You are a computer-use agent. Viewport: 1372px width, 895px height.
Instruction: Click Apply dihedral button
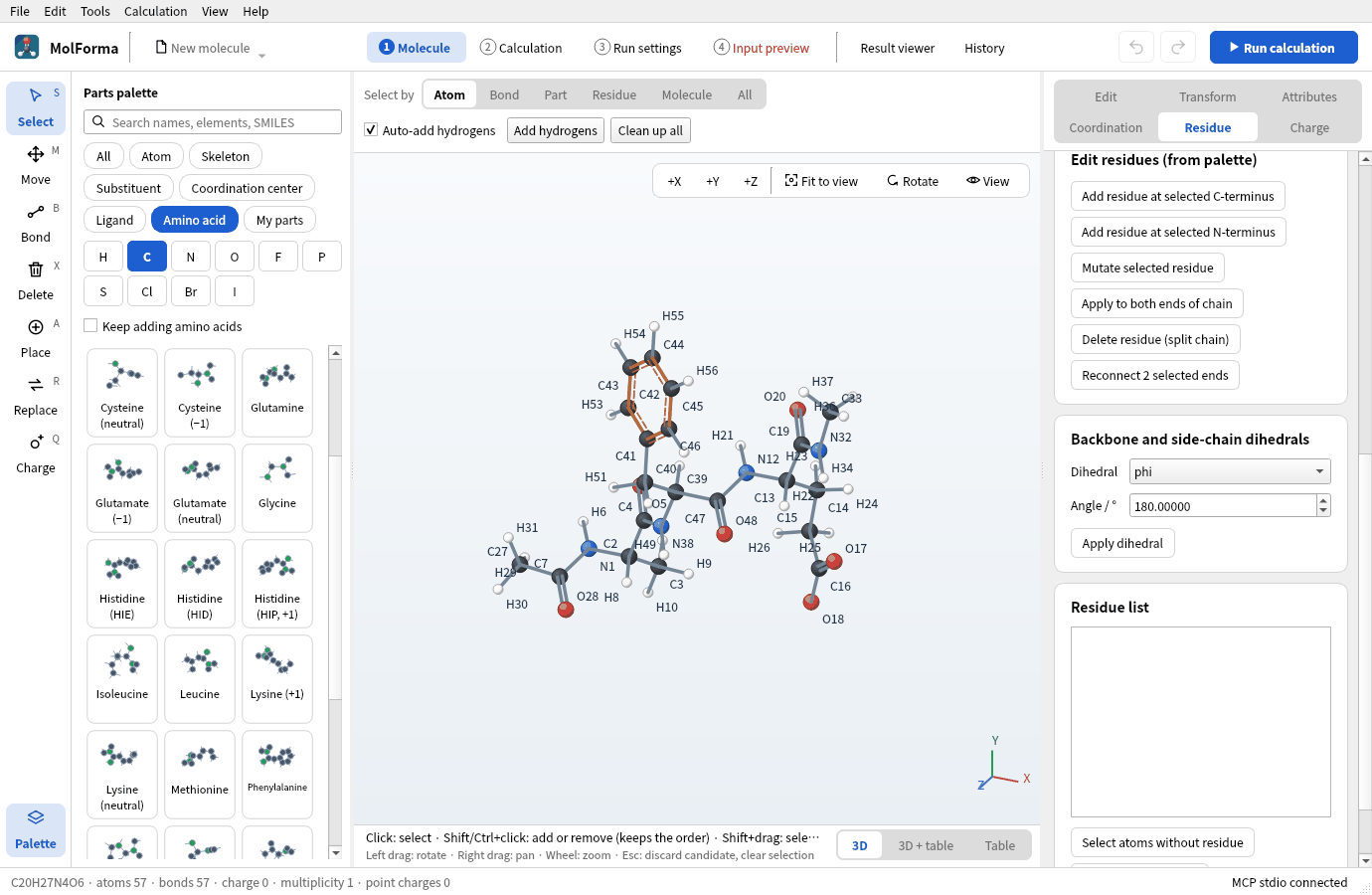tap(1122, 543)
